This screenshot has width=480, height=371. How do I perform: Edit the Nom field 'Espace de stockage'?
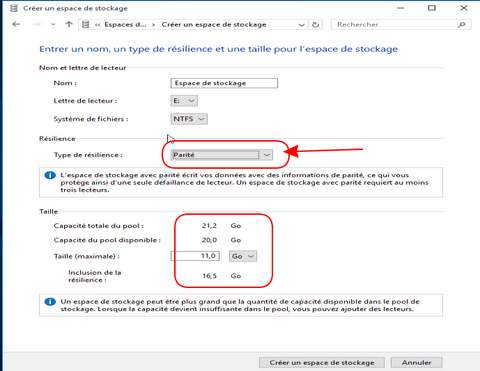click(x=224, y=83)
